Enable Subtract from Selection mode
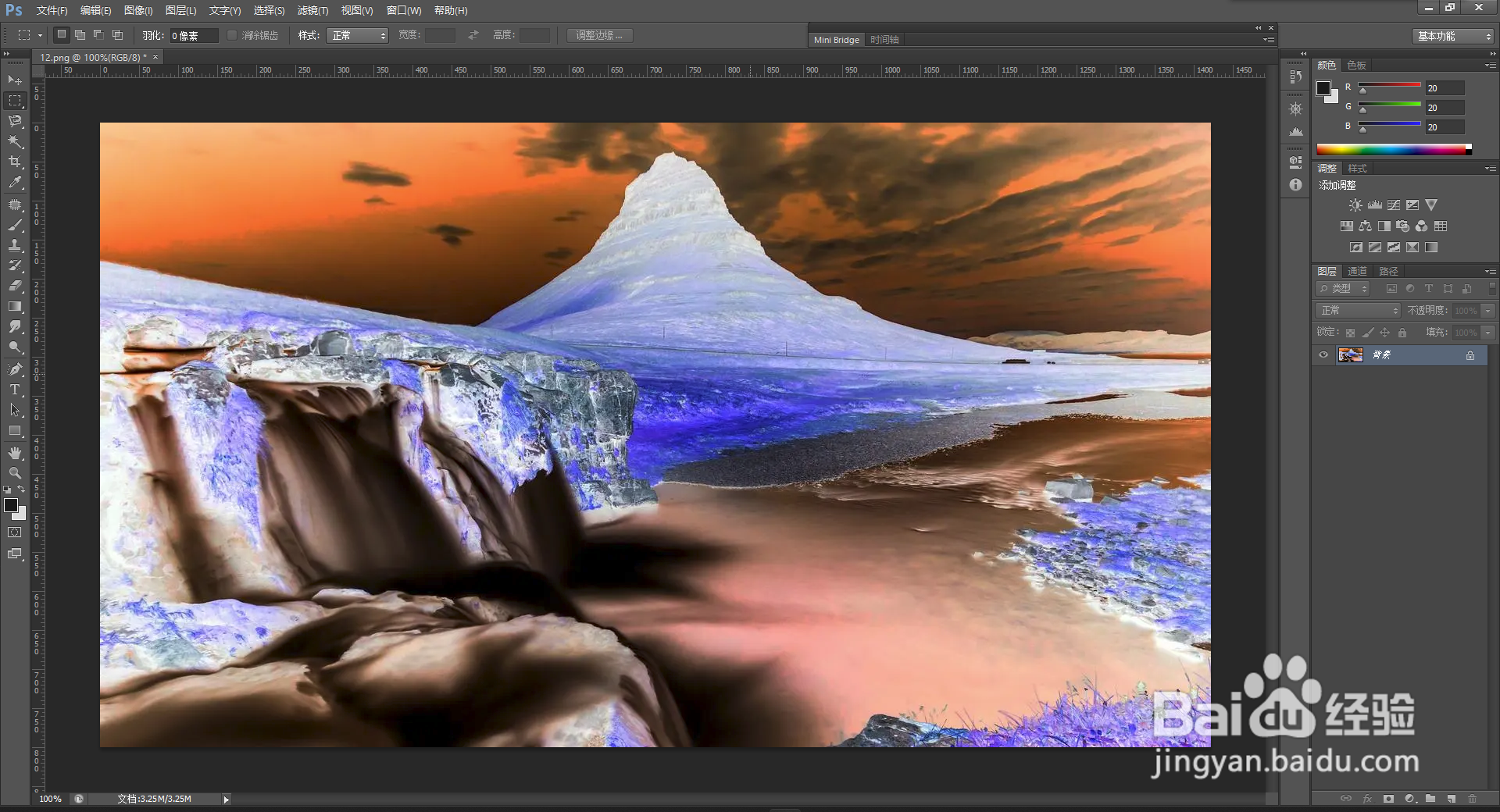Screen dimensions: 1500x812 click(x=98, y=35)
